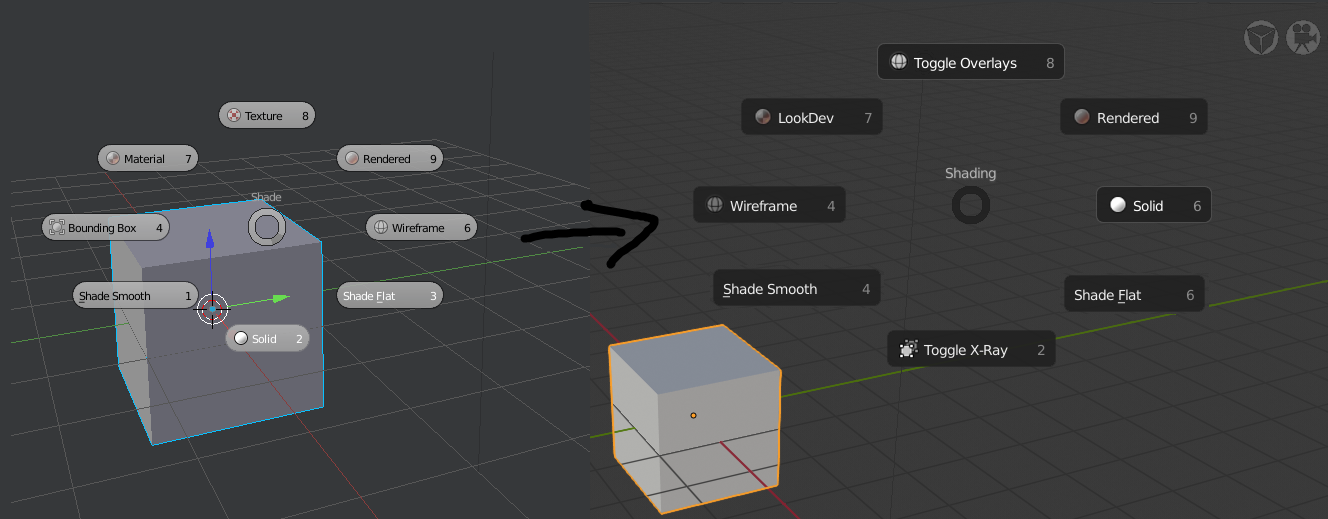The height and width of the screenshot is (519, 1328).
Task: Choose Solid numbered 6 in right pie menu
Action: pos(1154,205)
